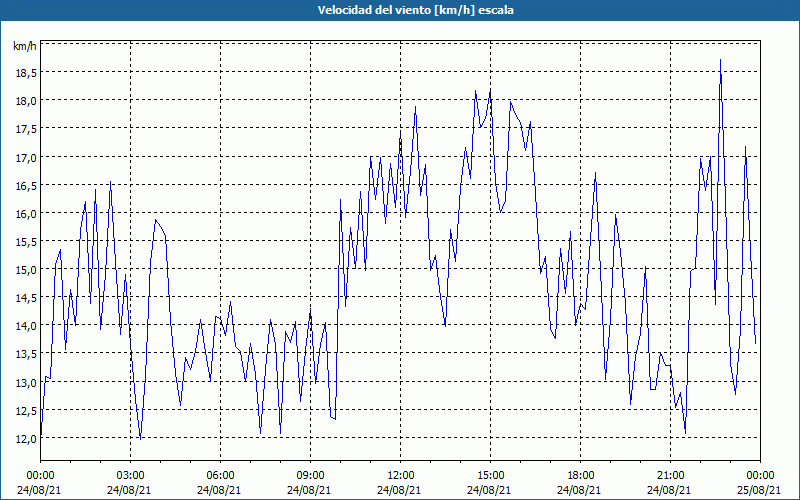Screen dimensions: 800x500
Task: Pick the '16,5' y-axis tick label
Action: (x=26, y=186)
